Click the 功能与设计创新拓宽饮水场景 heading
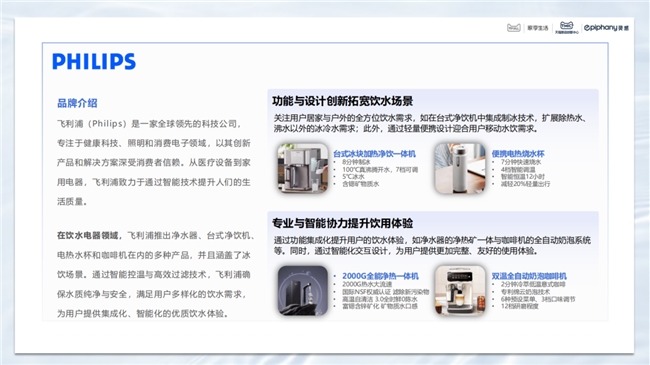The image size is (650, 365). 342,101
